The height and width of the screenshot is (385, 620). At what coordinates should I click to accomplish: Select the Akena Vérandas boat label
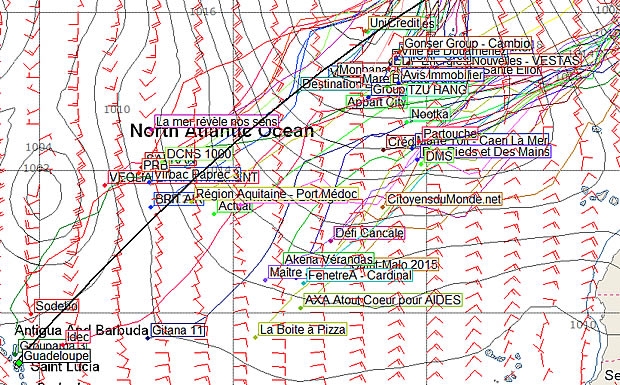[x=329, y=259]
